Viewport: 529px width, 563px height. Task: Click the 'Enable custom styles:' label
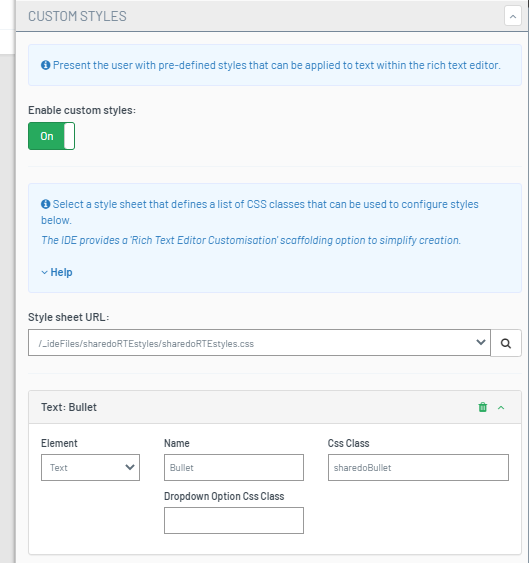point(82,110)
